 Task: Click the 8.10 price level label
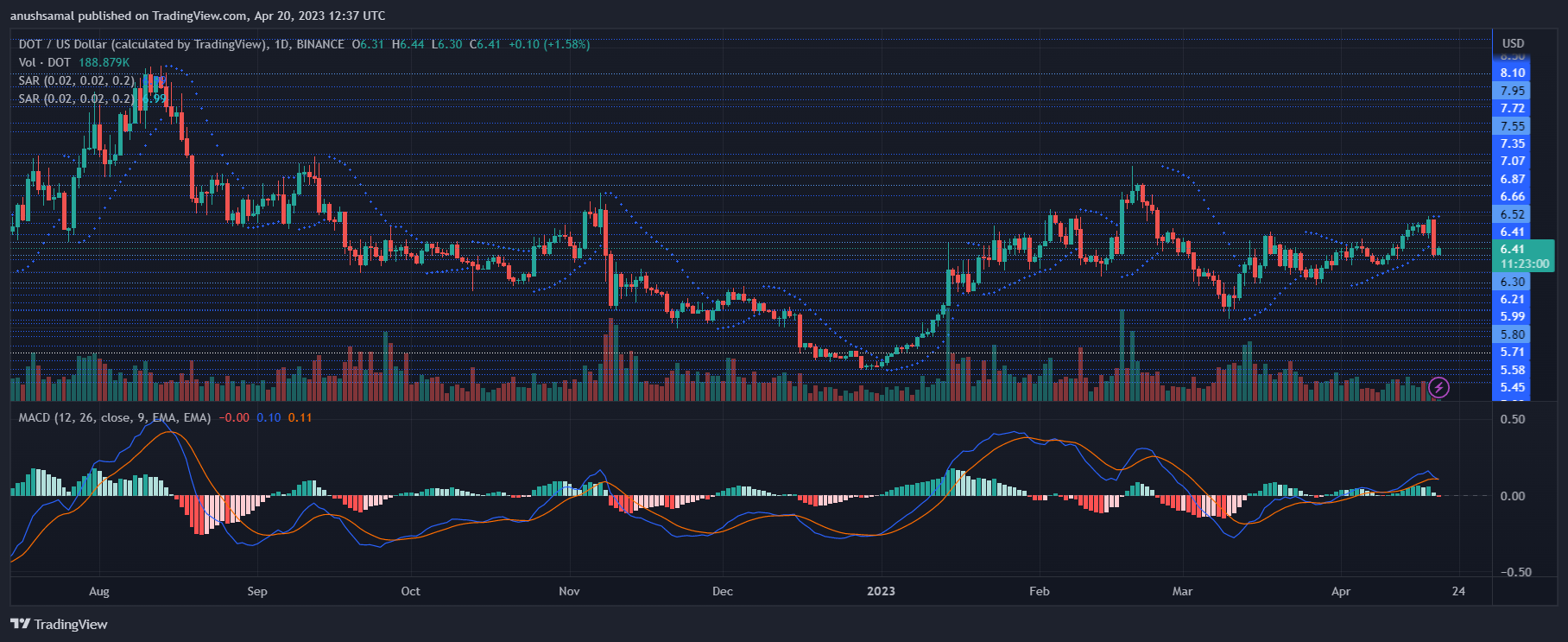(1512, 73)
